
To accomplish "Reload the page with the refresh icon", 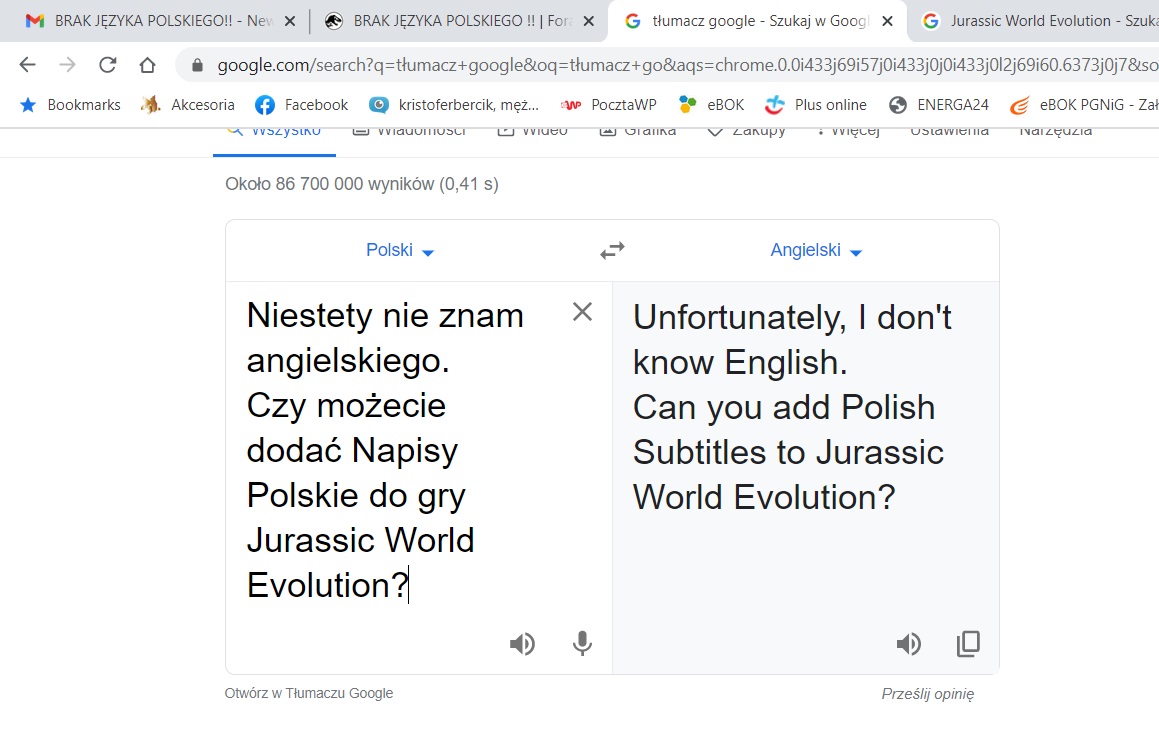I will tap(107, 65).
